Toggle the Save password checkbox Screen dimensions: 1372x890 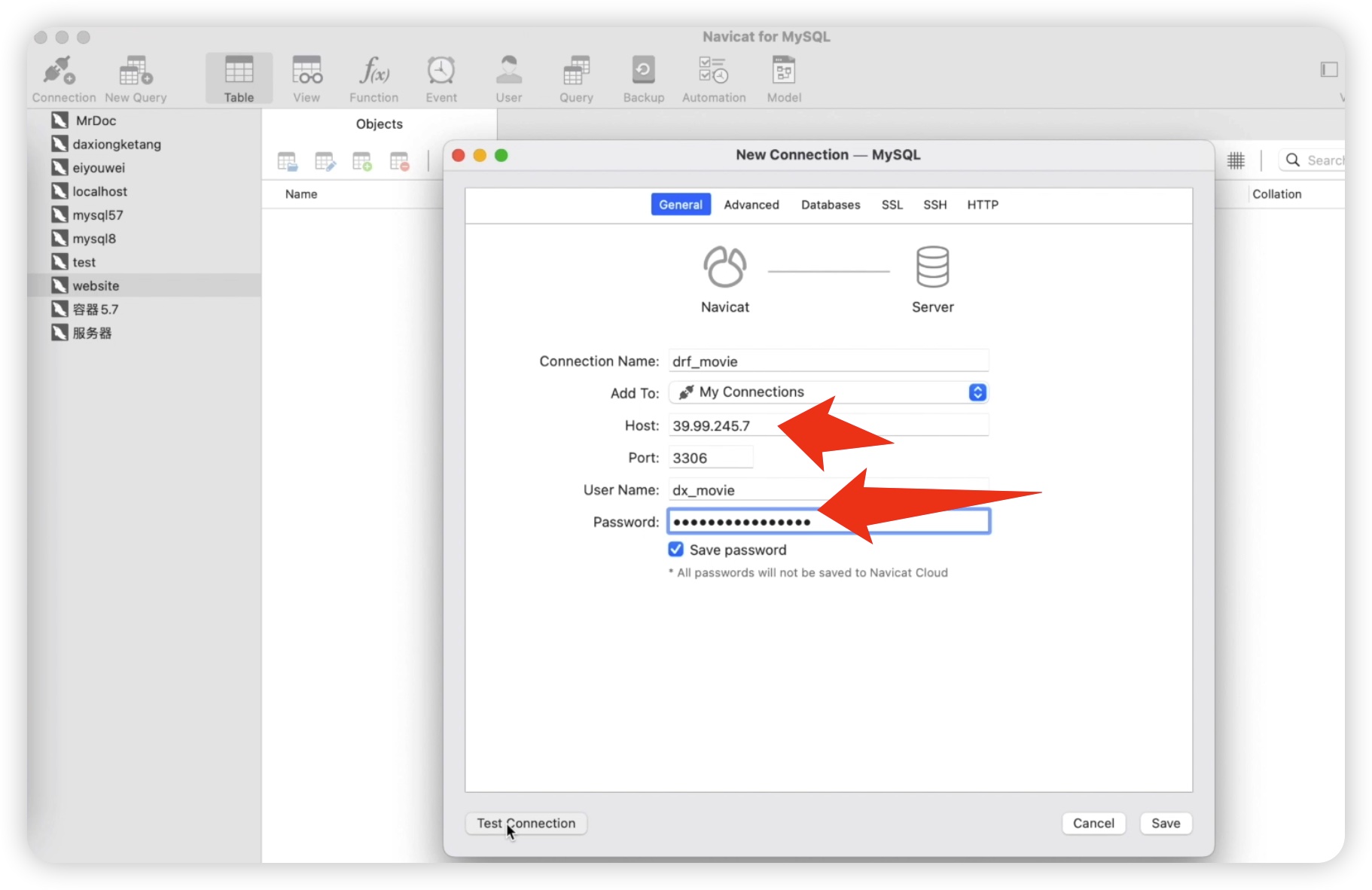pos(675,550)
